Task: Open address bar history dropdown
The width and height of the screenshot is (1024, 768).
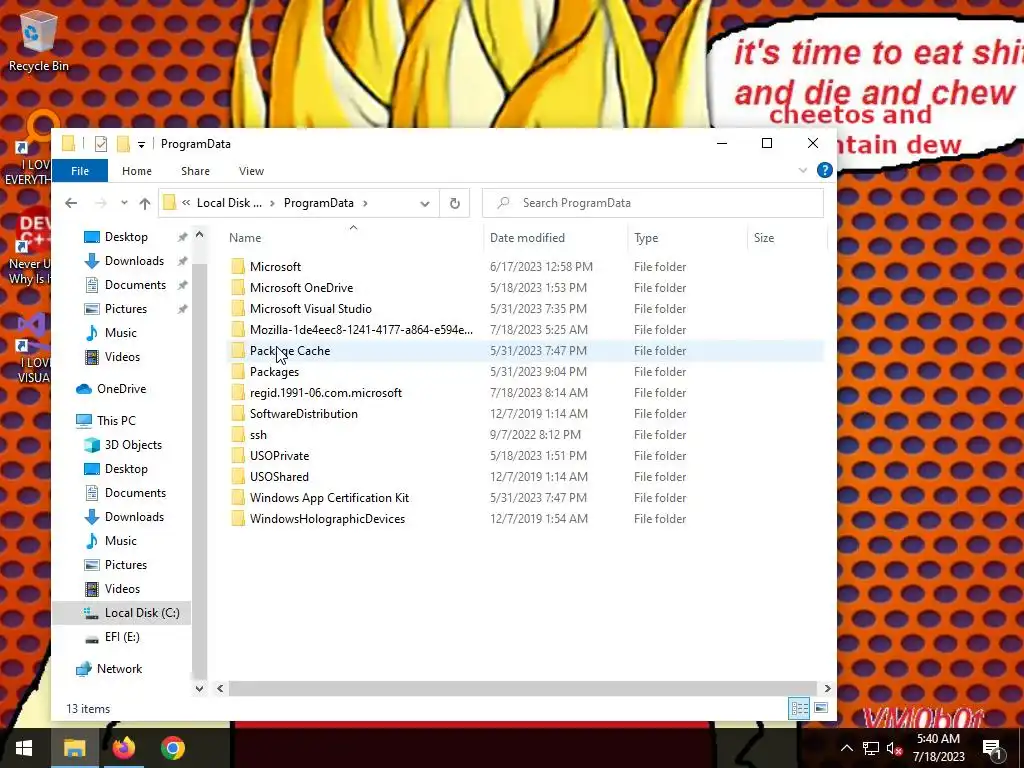Action: pos(424,204)
